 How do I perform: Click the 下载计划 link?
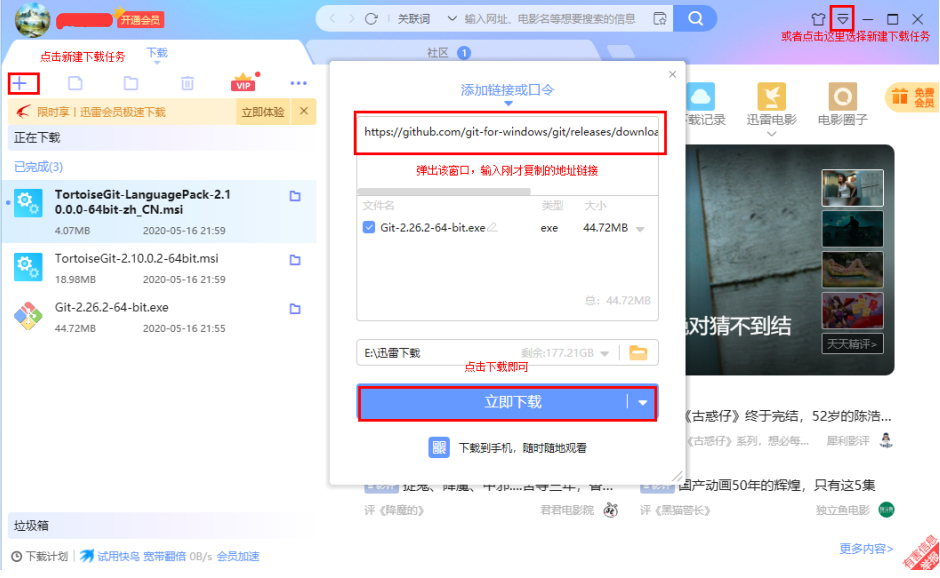tap(40, 556)
